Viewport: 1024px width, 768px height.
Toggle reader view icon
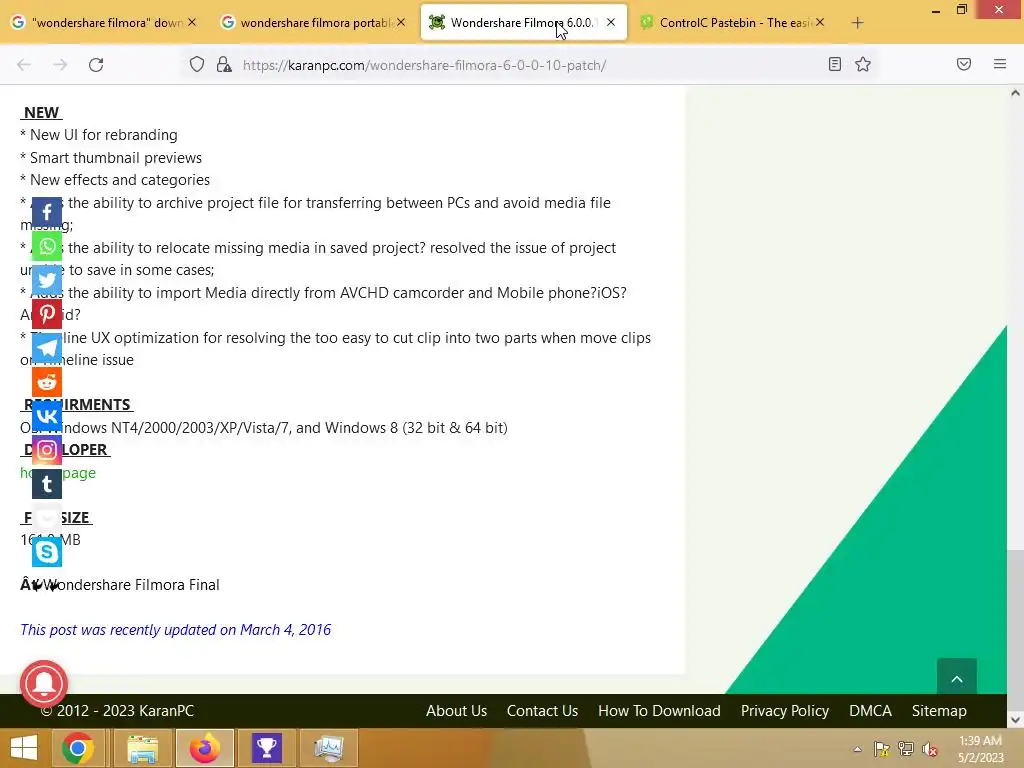tap(835, 64)
